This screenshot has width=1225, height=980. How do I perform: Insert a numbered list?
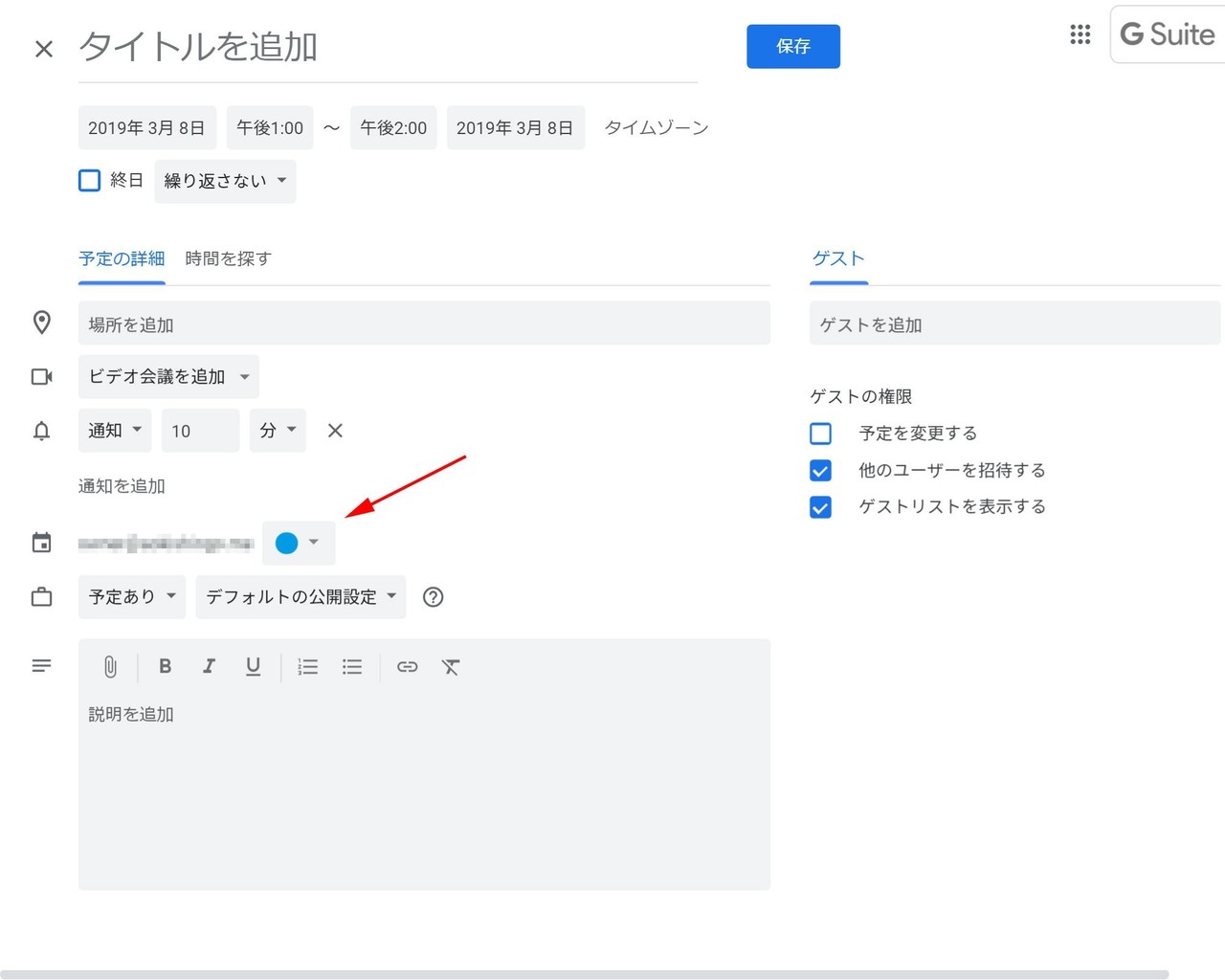(308, 667)
